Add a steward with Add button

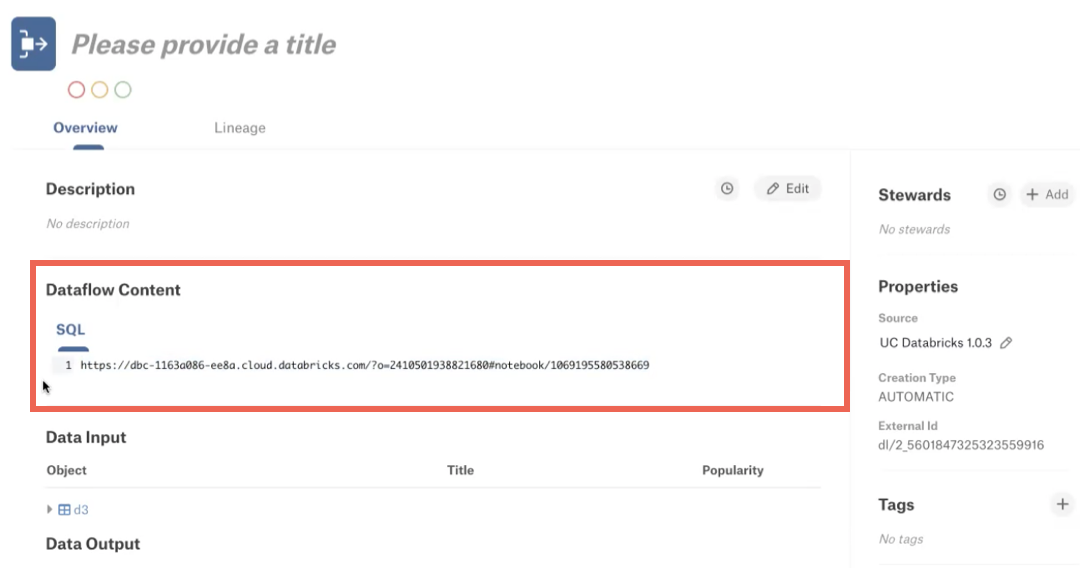click(1047, 195)
